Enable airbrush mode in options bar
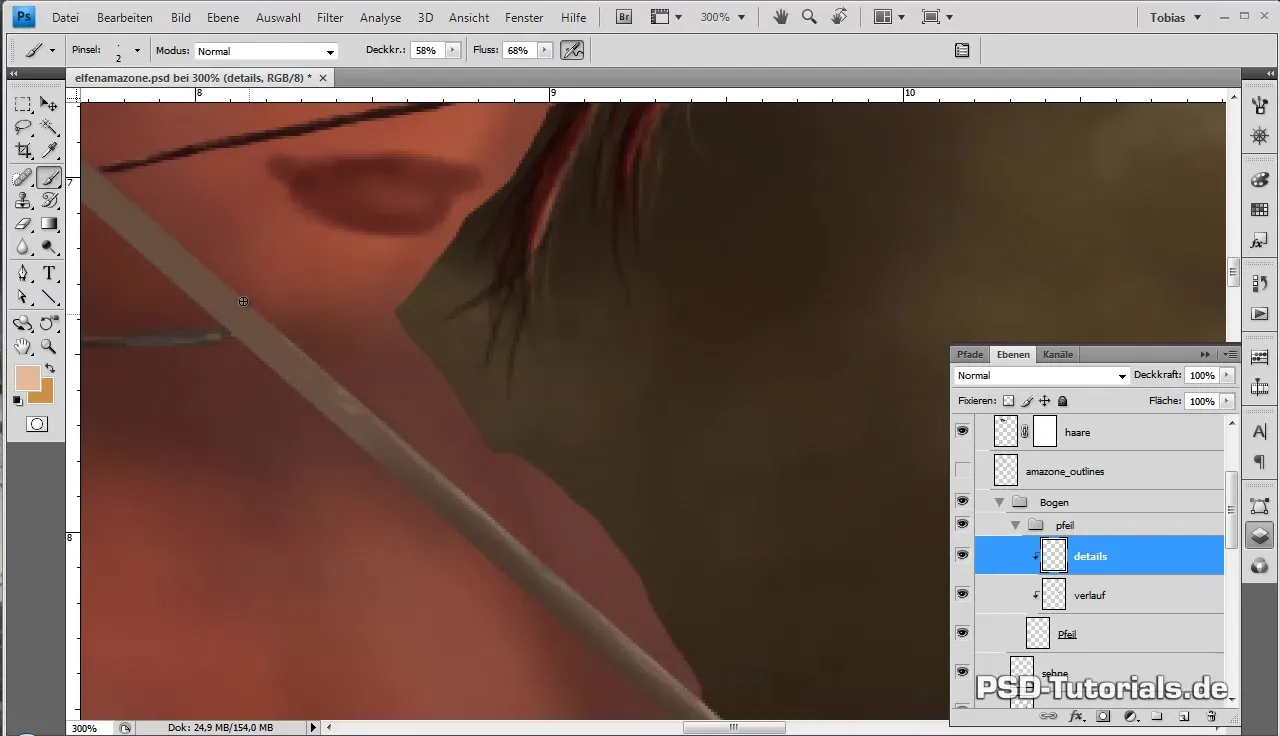 (x=572, y=50)
